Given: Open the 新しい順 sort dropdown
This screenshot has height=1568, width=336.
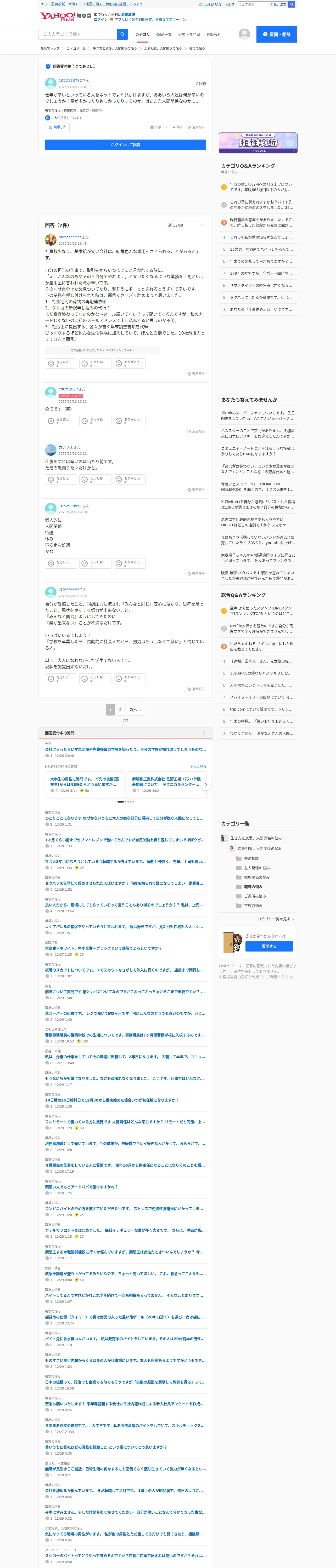Looking at the screenshot, I should [x=185, y=225].
